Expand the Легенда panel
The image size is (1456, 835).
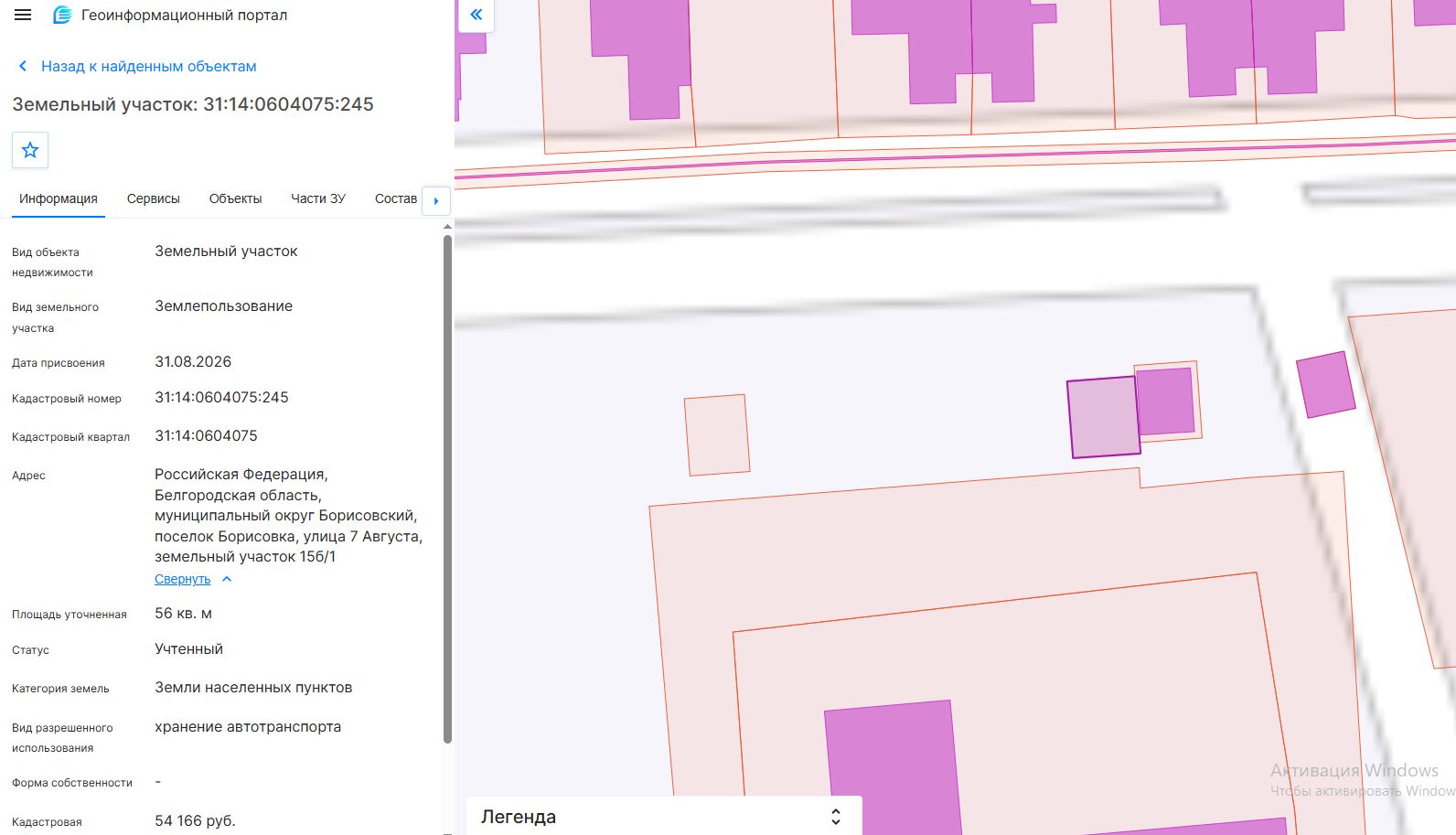point(835,817)
